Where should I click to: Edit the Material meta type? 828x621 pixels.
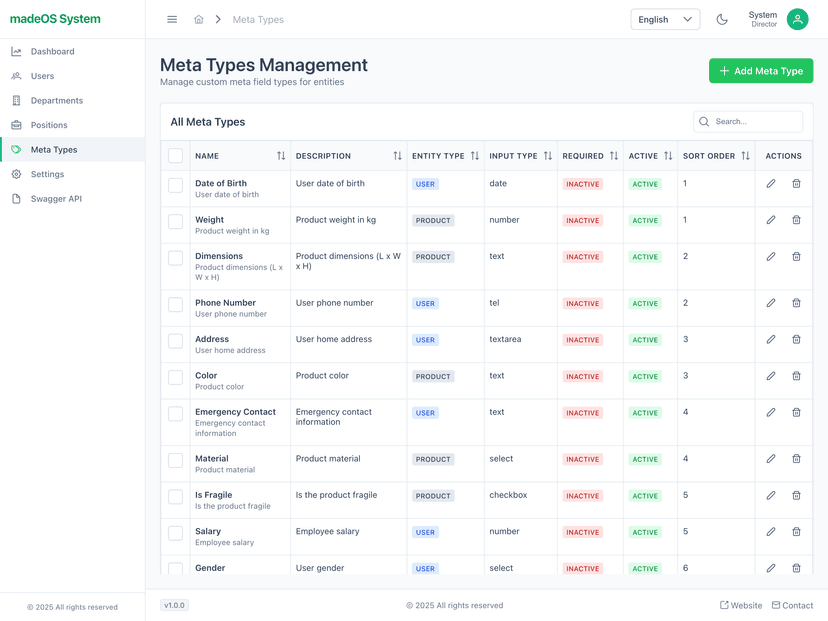tap(771, 459)
